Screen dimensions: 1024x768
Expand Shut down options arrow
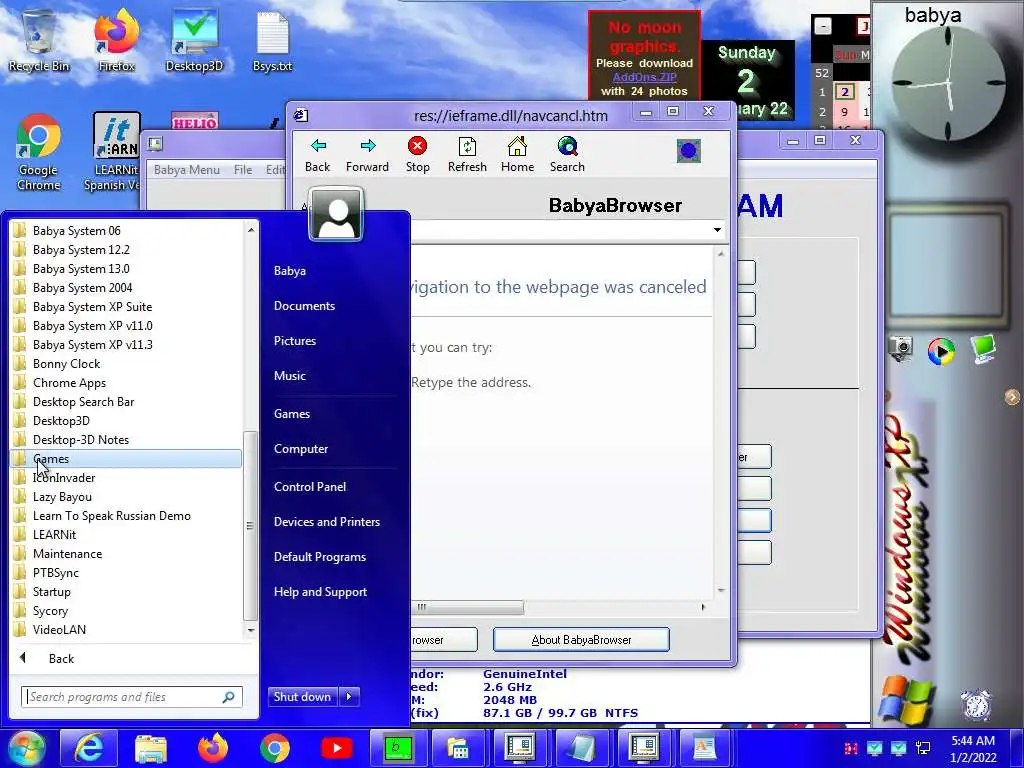(349, 697)
